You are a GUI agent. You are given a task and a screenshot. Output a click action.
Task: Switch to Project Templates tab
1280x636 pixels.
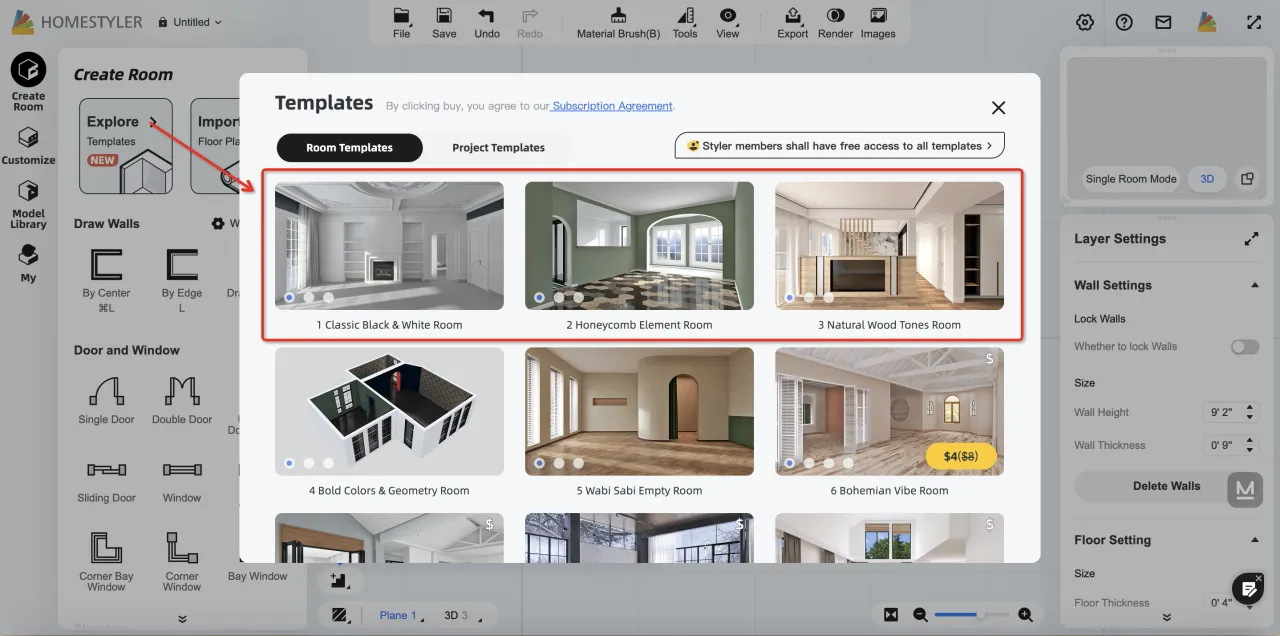[x=498, y=148]
